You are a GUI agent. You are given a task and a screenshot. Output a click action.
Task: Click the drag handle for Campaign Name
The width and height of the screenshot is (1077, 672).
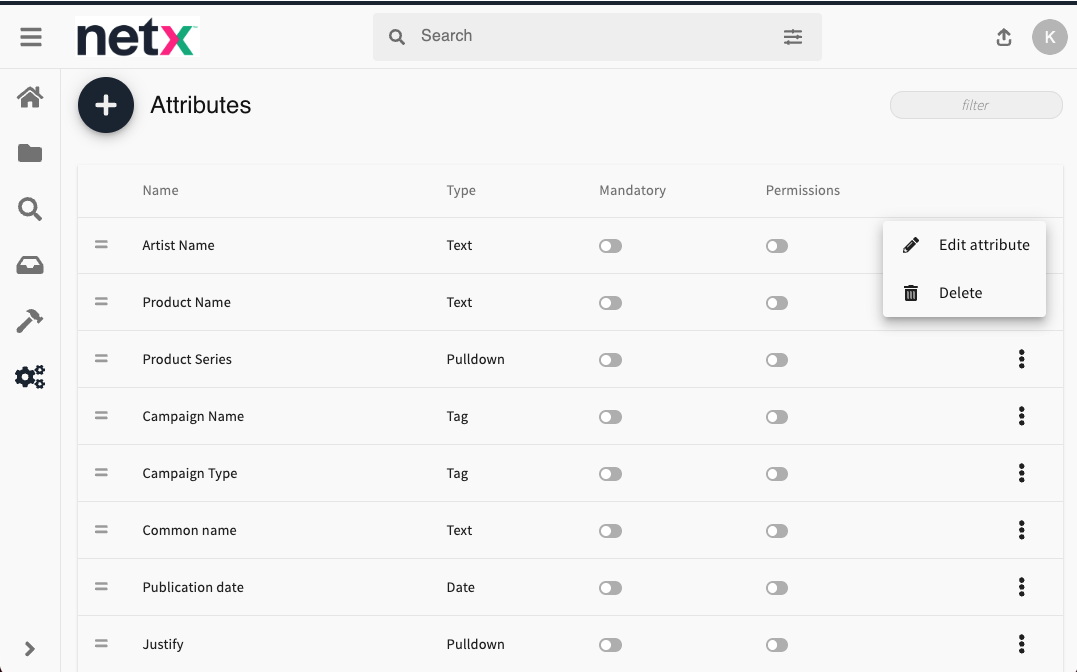point(101,416)
